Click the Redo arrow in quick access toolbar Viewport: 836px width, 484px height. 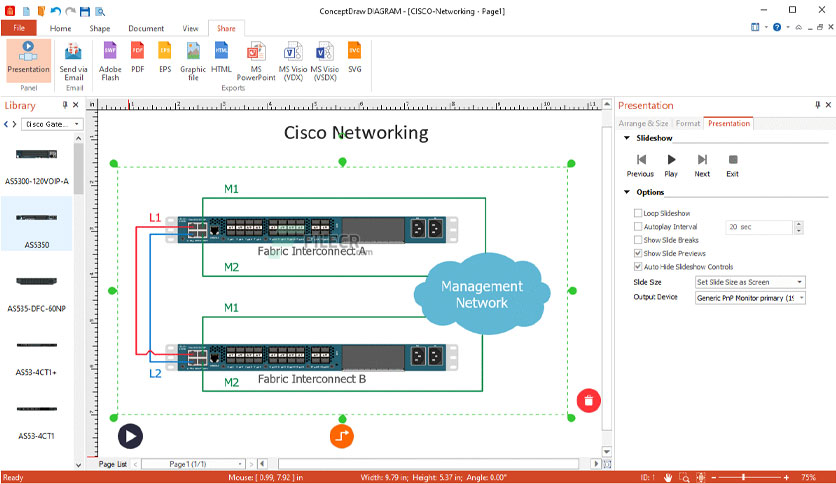(70, 11)
